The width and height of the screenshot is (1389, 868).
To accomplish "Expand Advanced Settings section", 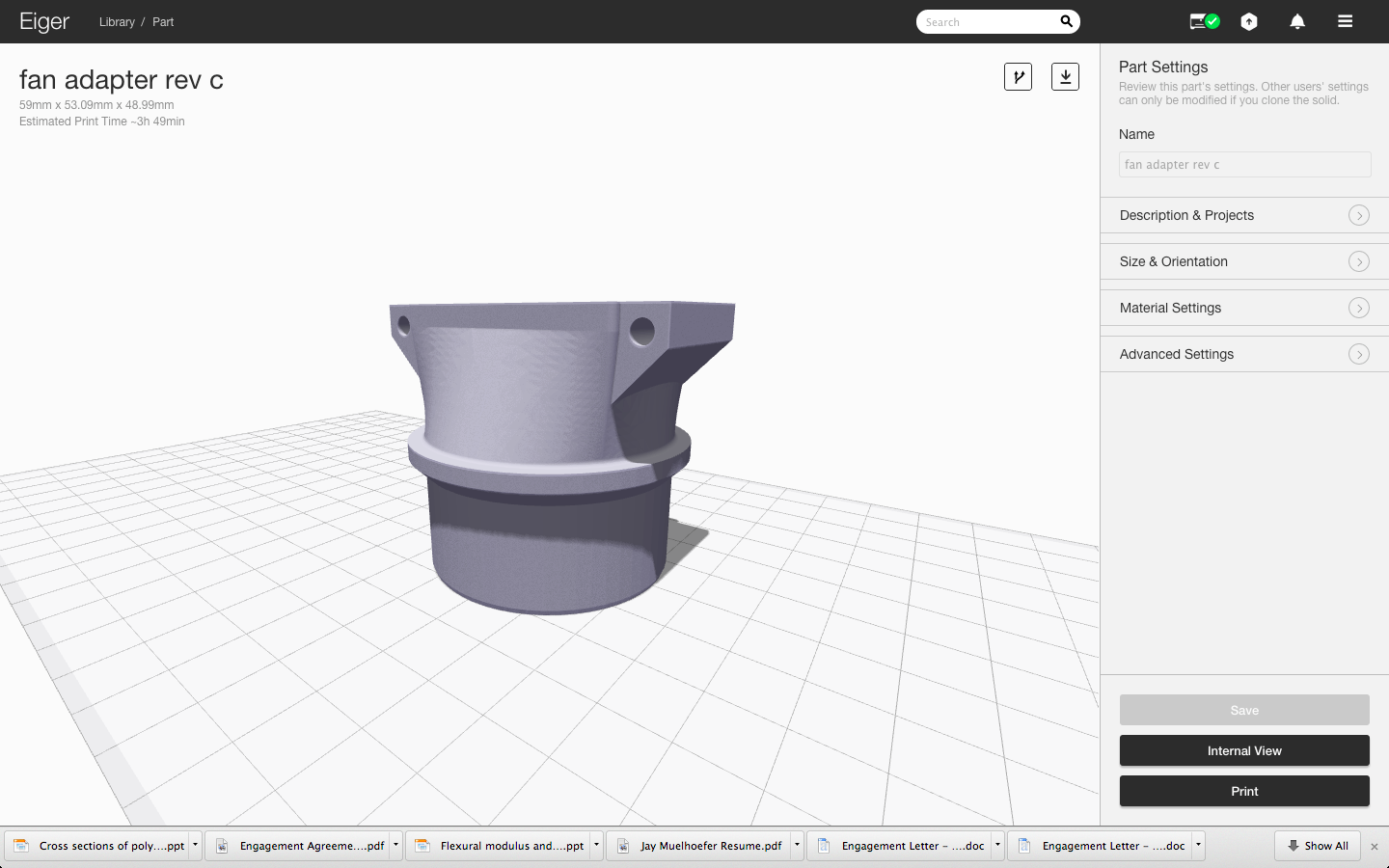I will coord(1244,354).
